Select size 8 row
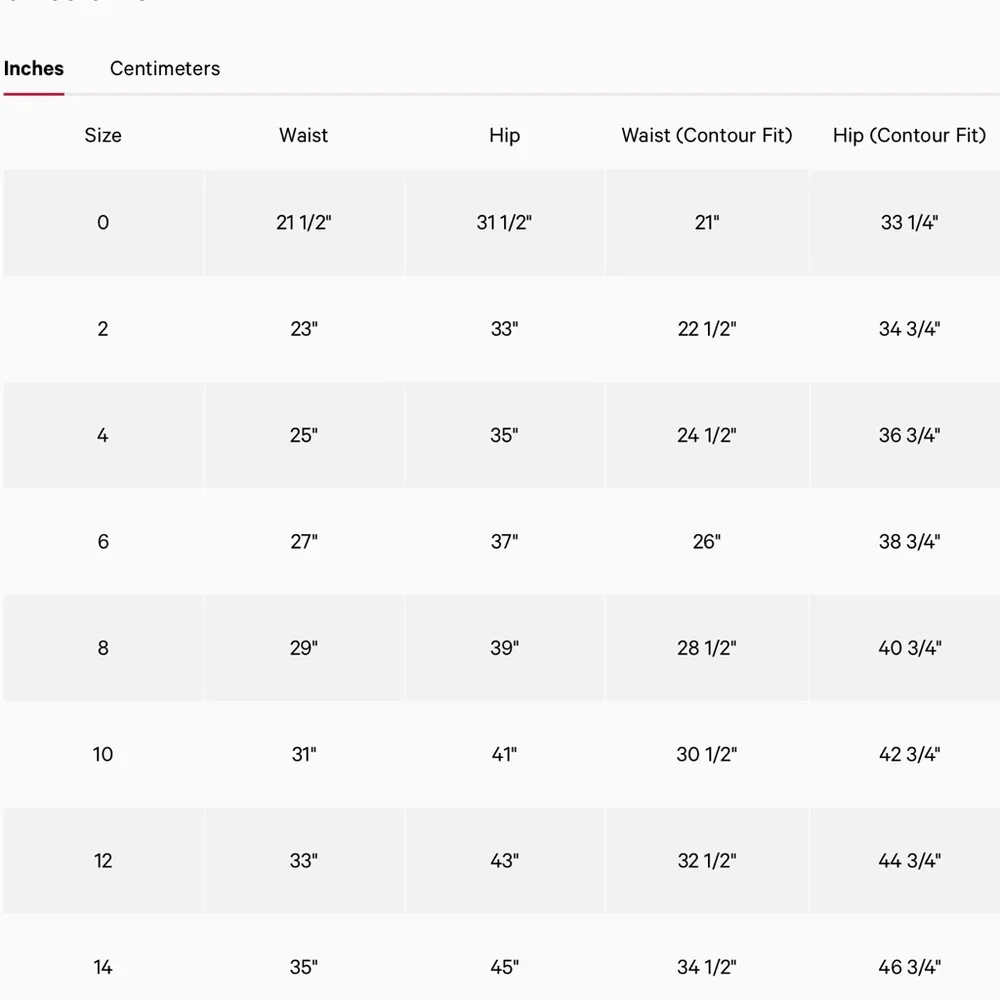This screenshot has width=1000, height=1000. pyautogui.click(x=103, y=647)
